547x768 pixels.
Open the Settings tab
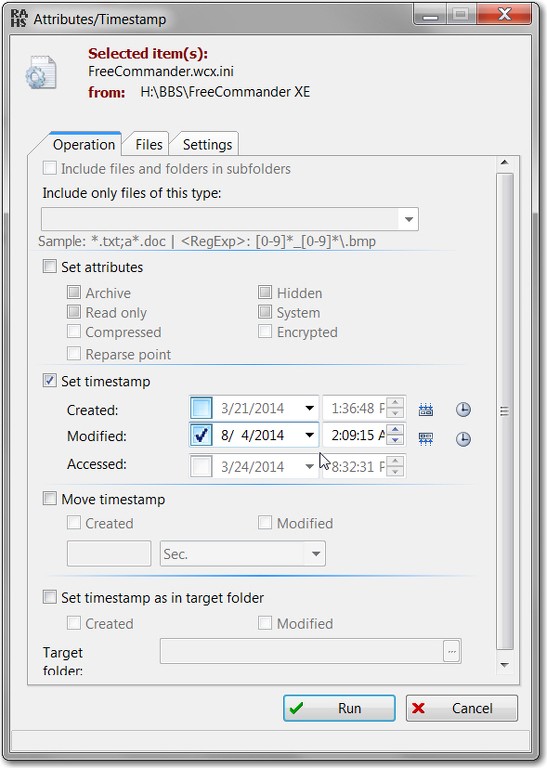tap(207, 144)
